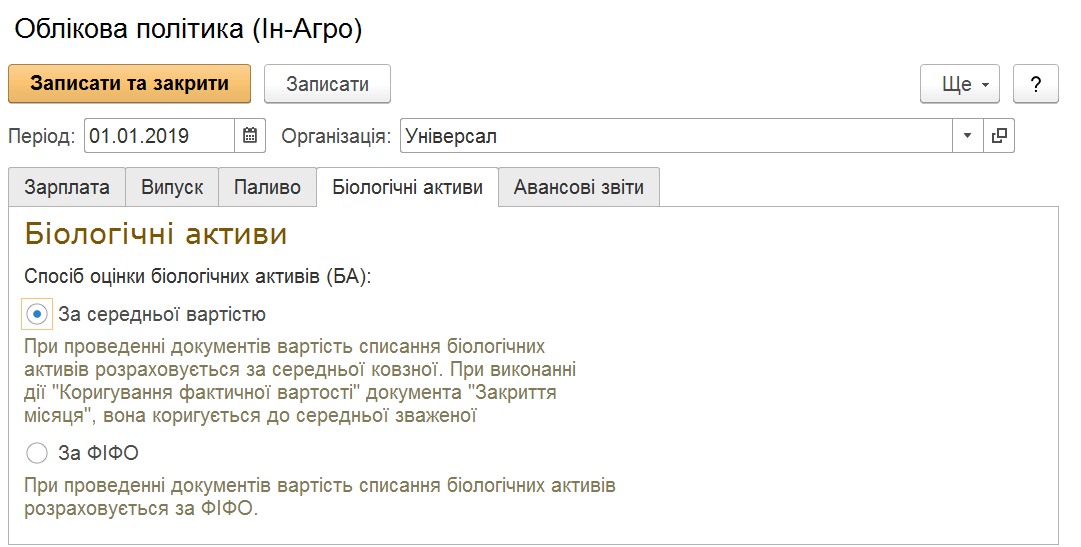Switch to the Біологічні активи tab
The image size is (1081, 547).
(x=407, y=187)
